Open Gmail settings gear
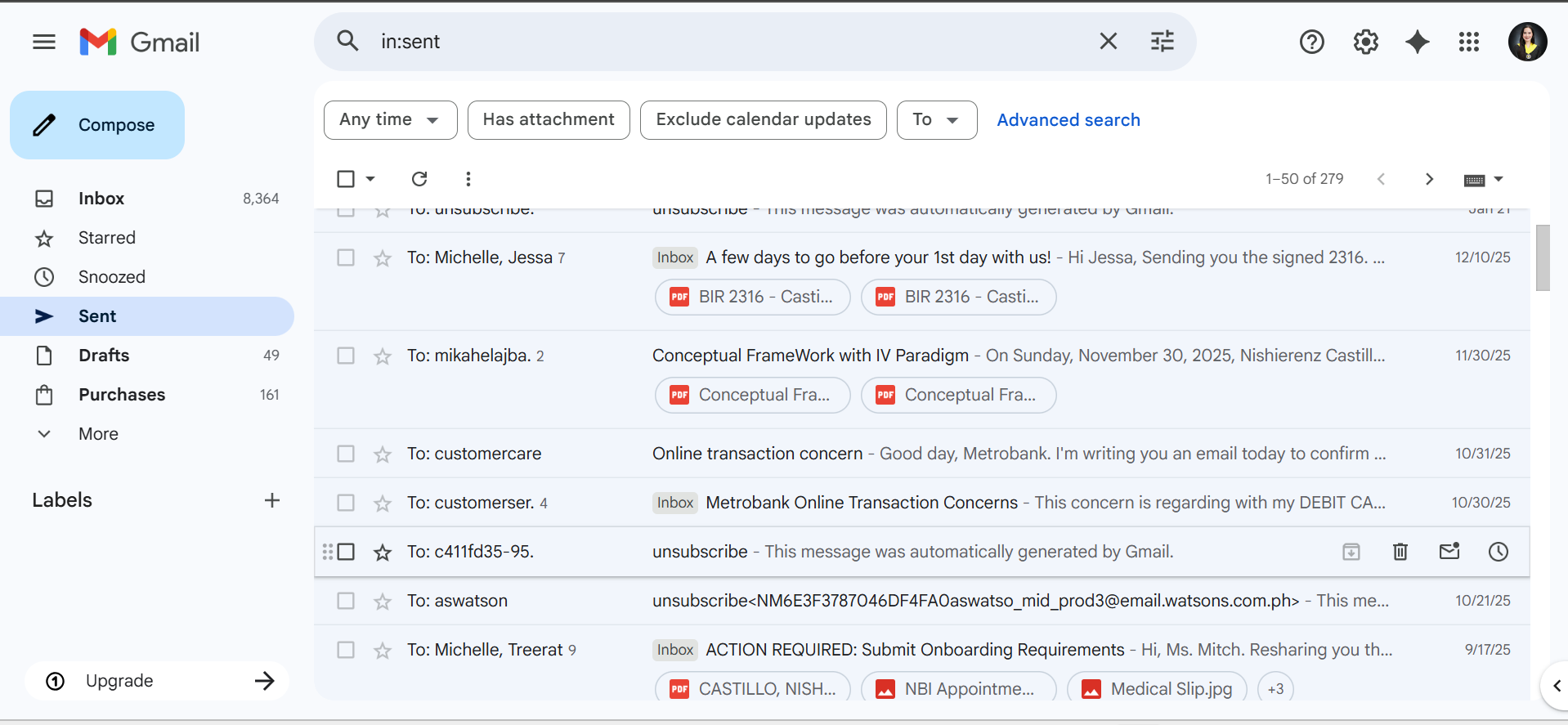 (x=1365, y=42)
